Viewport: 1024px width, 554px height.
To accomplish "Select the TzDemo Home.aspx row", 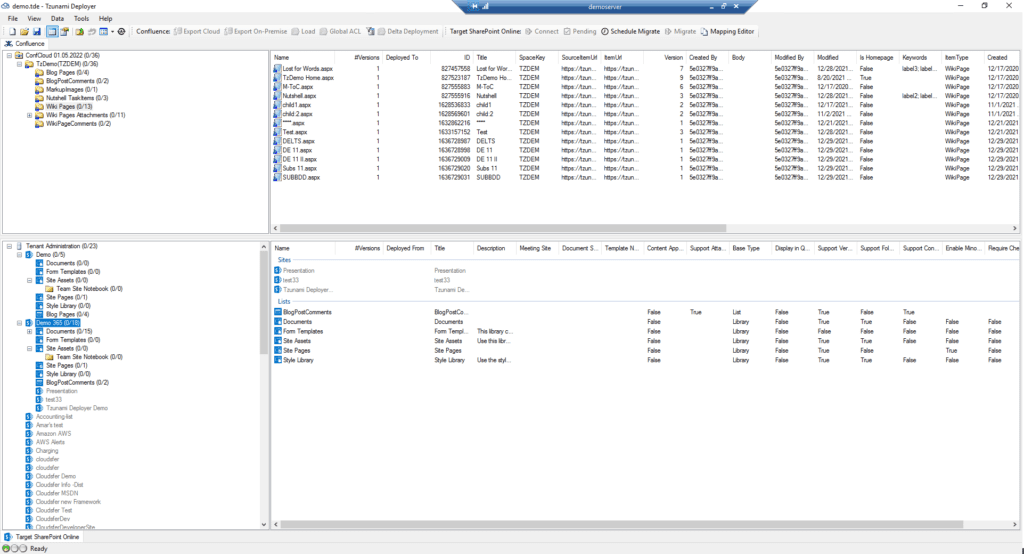I will (643, 78).
